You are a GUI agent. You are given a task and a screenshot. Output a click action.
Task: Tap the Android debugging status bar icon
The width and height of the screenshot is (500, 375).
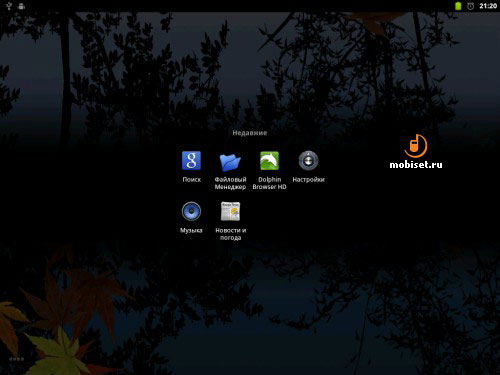point(21,6)
